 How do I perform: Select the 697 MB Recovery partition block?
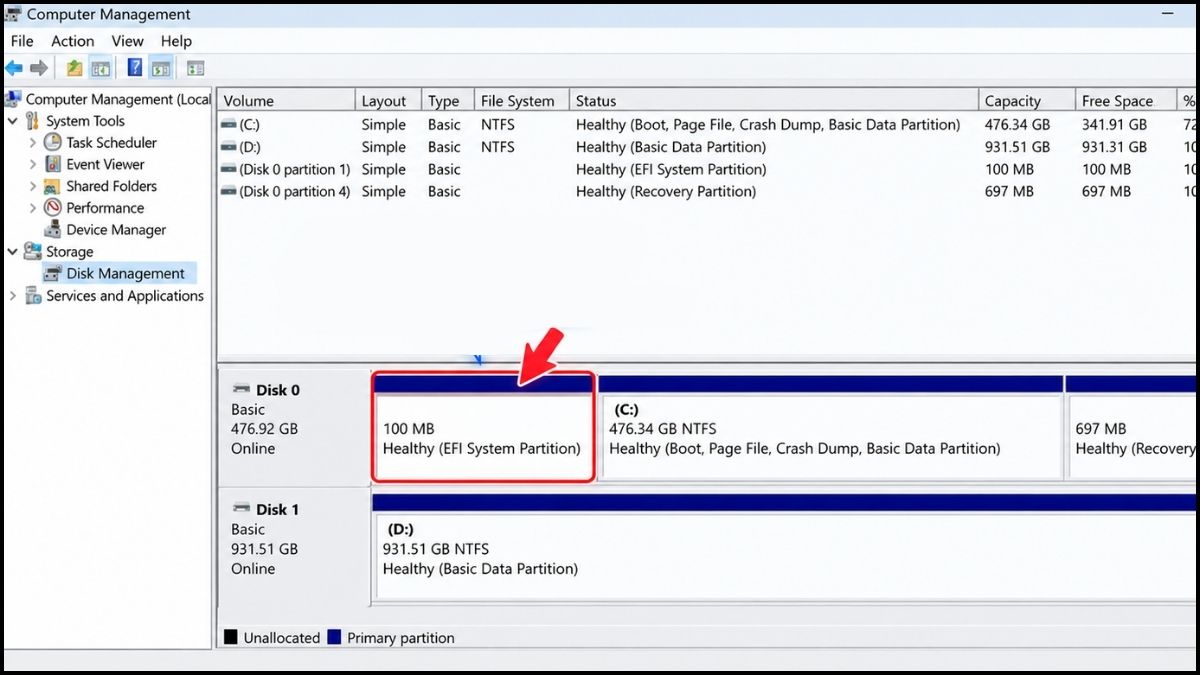pyautogui.click(x=1132, y=427)
